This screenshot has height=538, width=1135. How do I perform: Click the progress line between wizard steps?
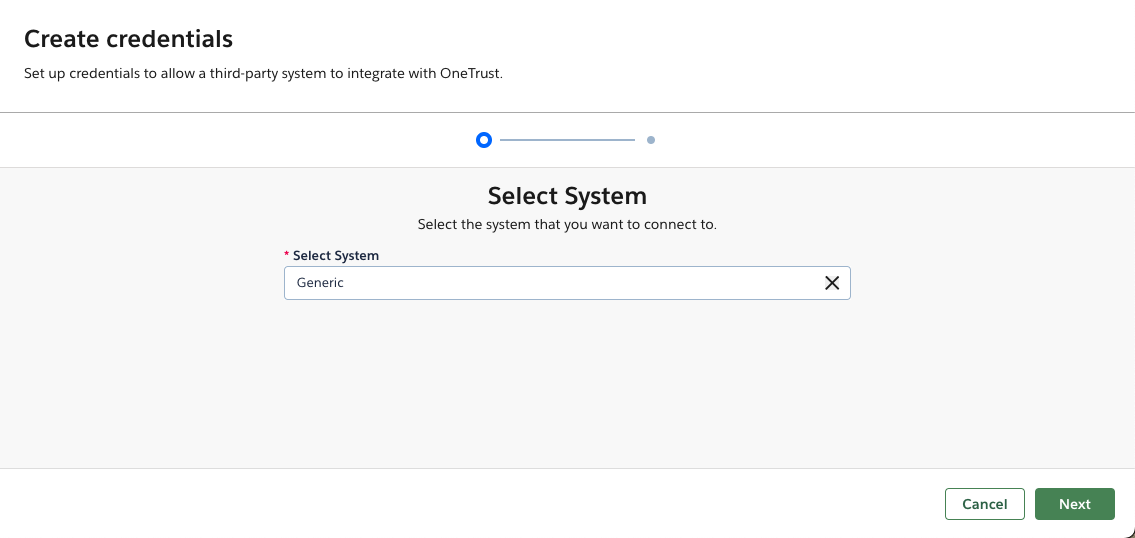[x=567, y=140]
